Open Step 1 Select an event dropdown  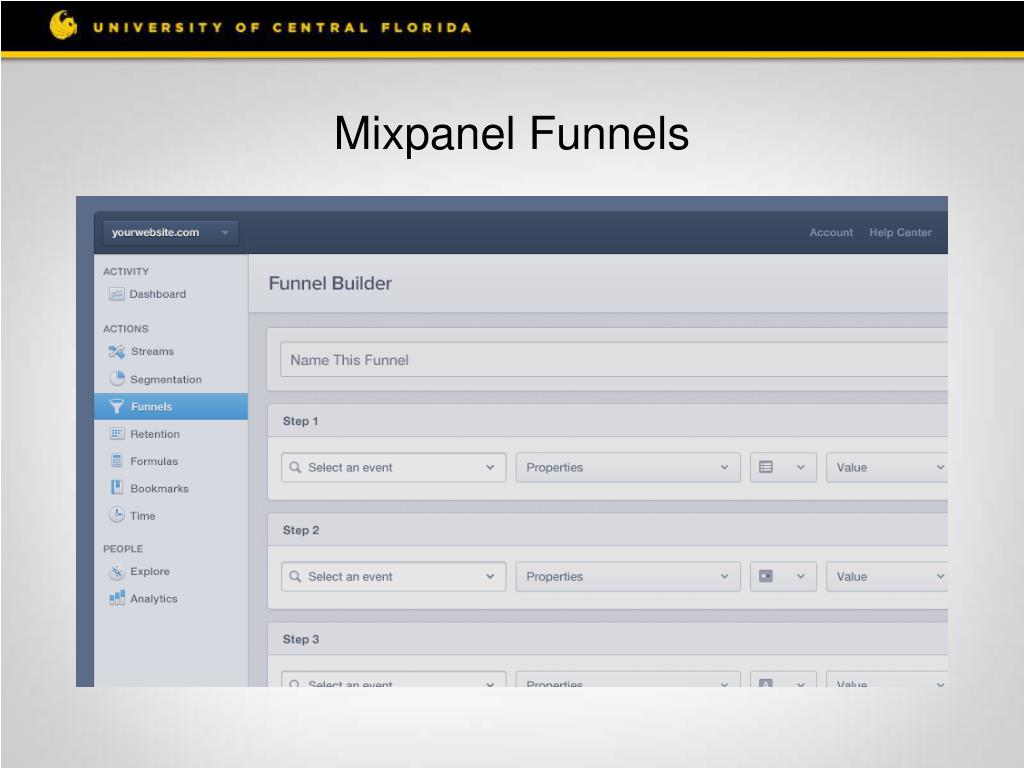coord(394,468)
